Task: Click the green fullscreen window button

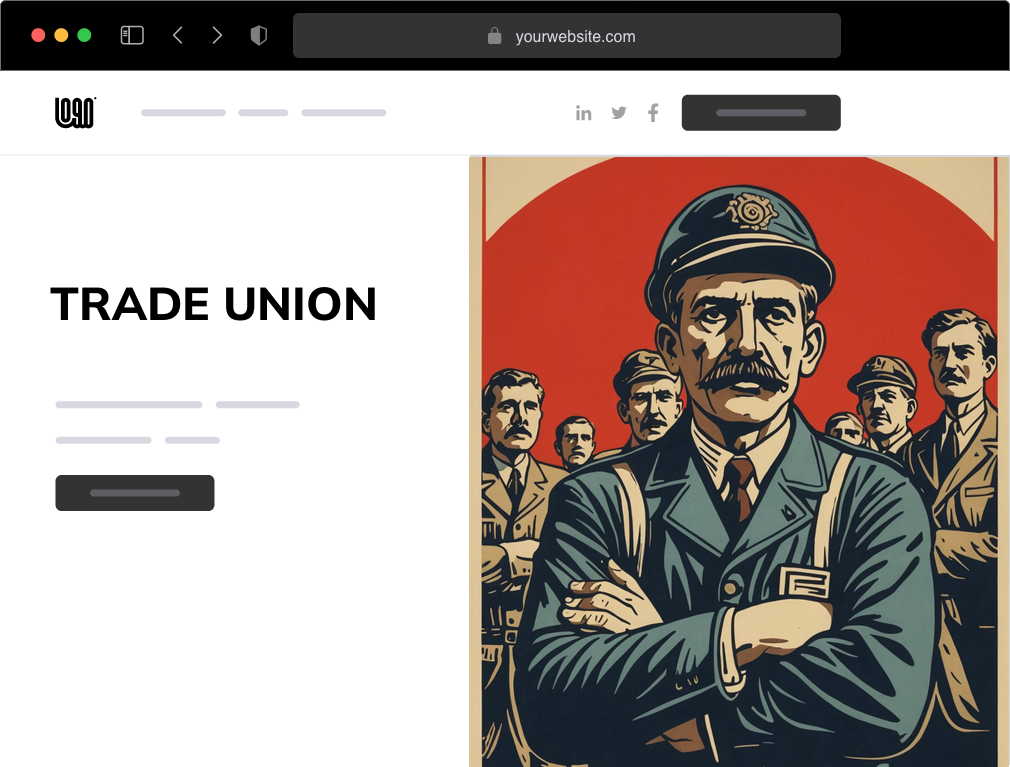Action: click(x=84, y=35)
